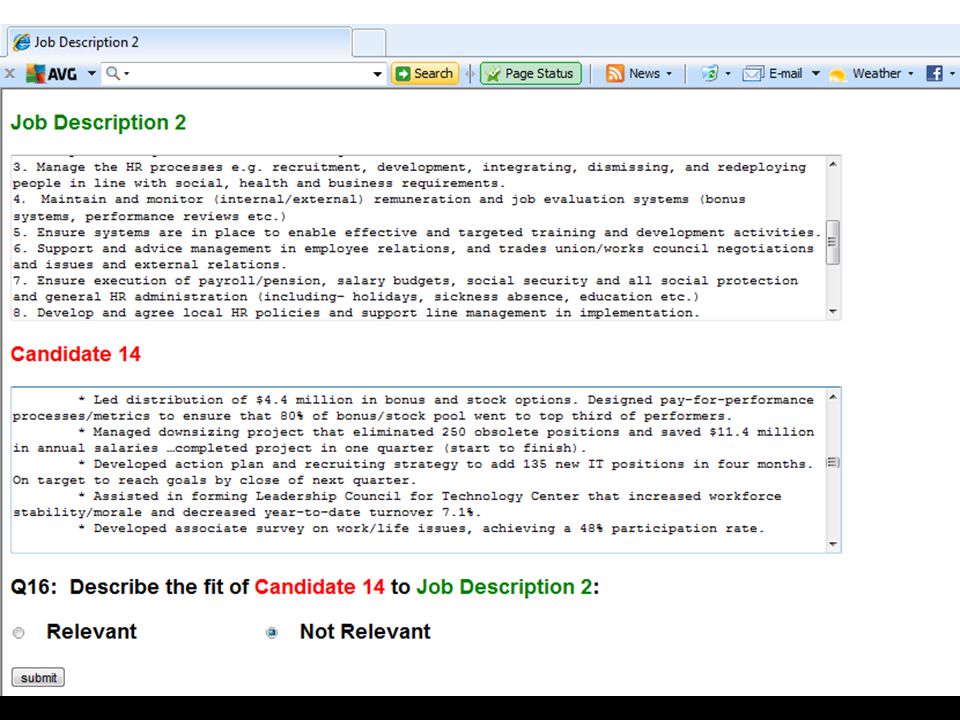
Task: Click the Internet Explorer icon in the AVG toolbar
Action: pos(710,73)
